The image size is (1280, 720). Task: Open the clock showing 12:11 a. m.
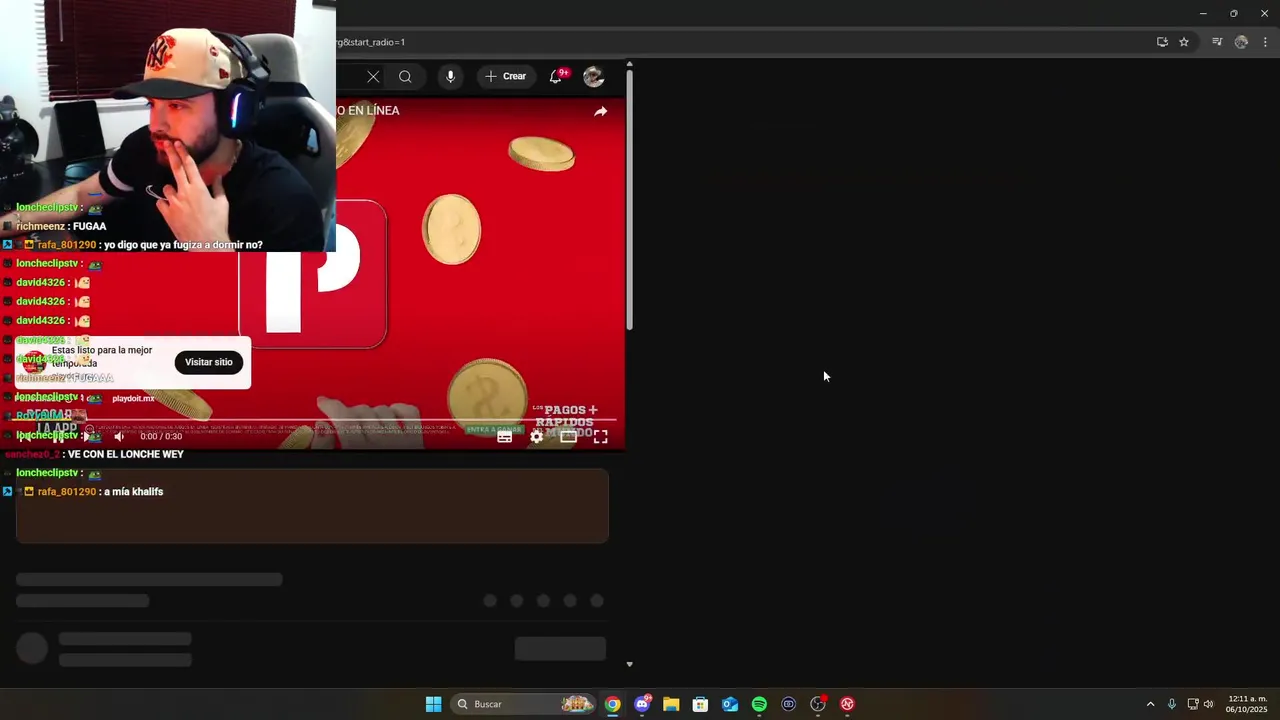[x=1248, y=704]
